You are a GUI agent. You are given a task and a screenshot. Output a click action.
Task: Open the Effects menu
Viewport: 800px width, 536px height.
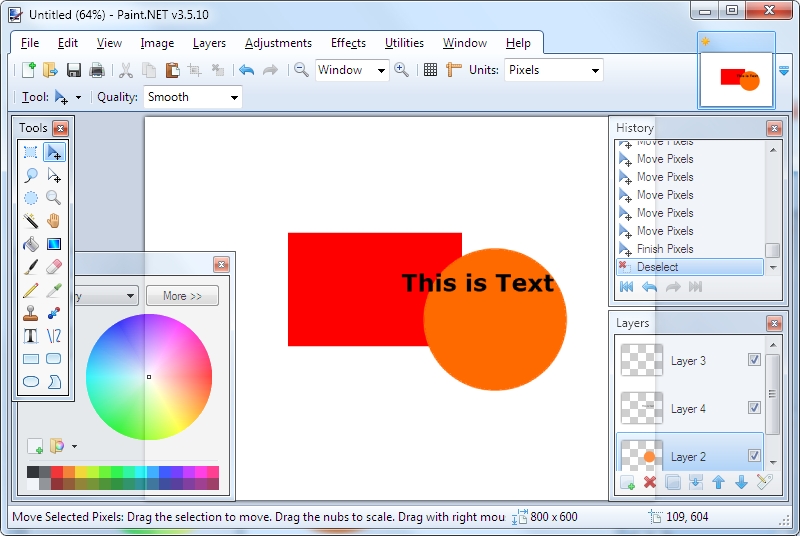[348, 43]
